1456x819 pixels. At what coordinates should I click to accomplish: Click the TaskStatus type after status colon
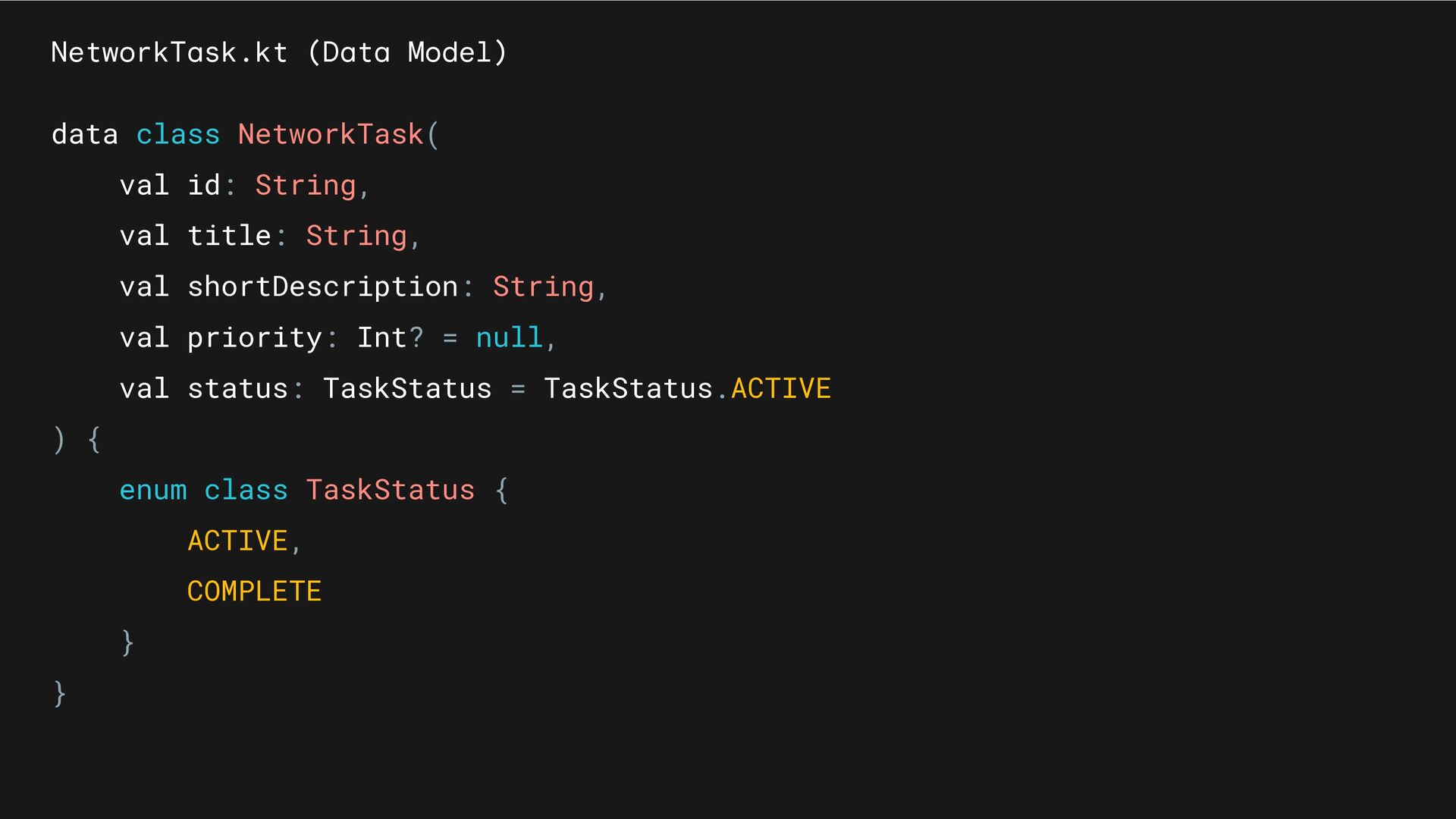click(x=407, y=388)
